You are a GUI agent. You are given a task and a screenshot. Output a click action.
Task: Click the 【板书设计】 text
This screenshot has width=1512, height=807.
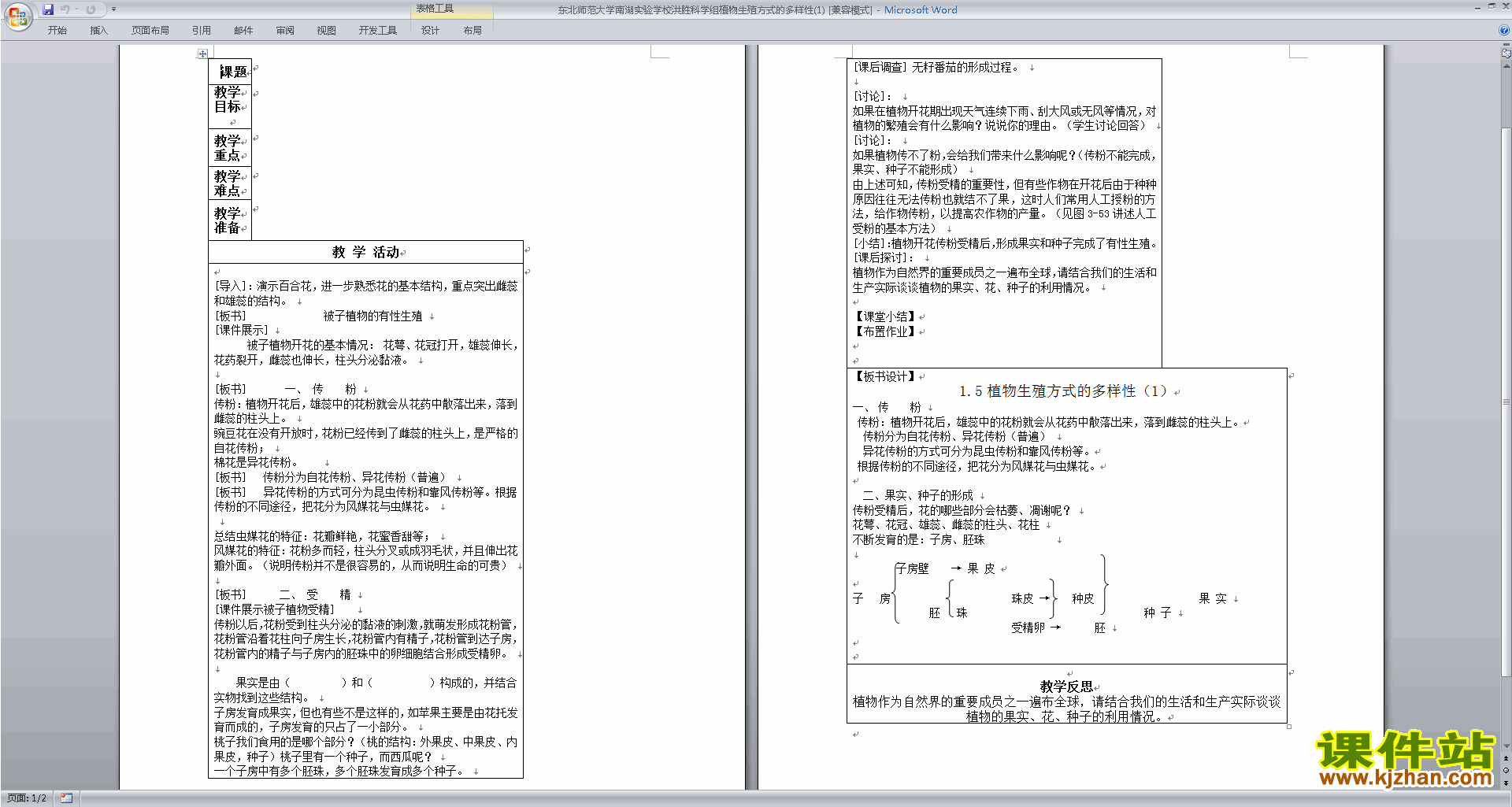[x=884, y=376]
